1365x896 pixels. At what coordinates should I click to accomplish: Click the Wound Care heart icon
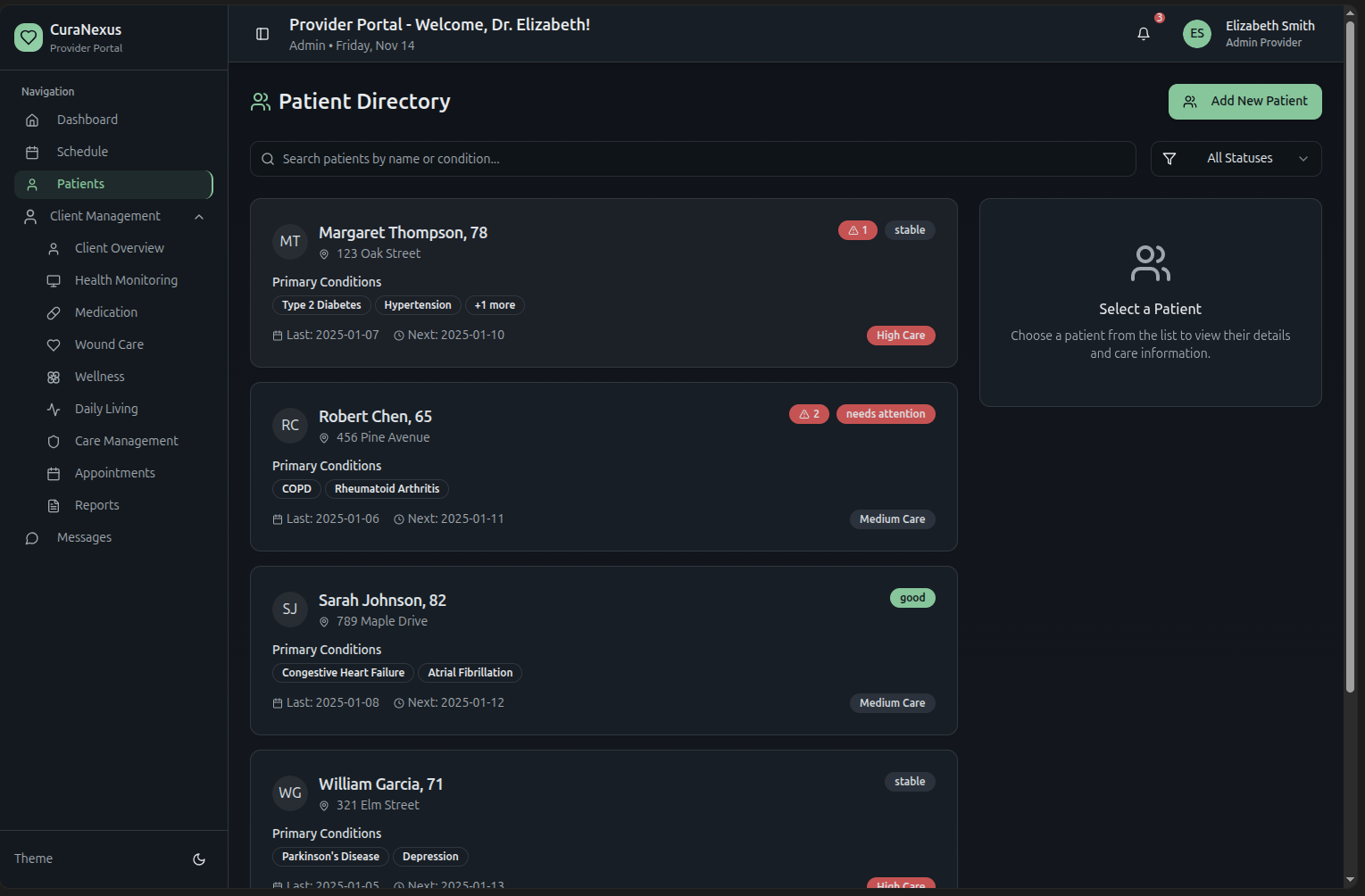pyautogui.click(x=54, y=345)
